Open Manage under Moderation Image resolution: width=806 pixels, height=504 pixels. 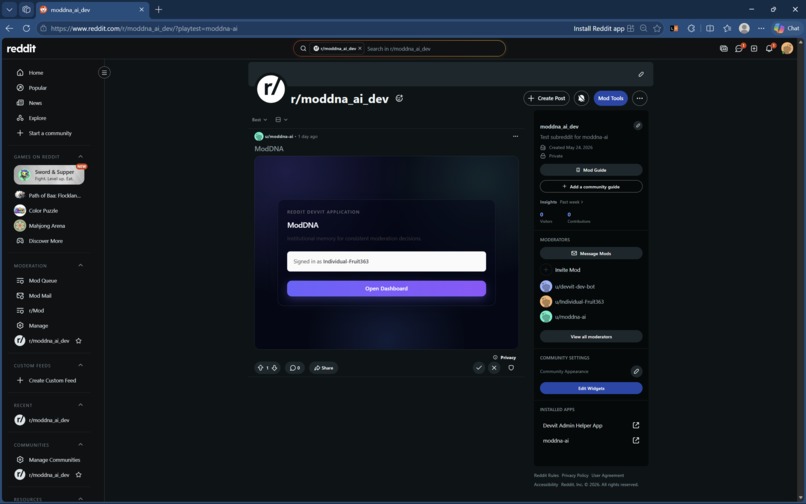point(38,326)
